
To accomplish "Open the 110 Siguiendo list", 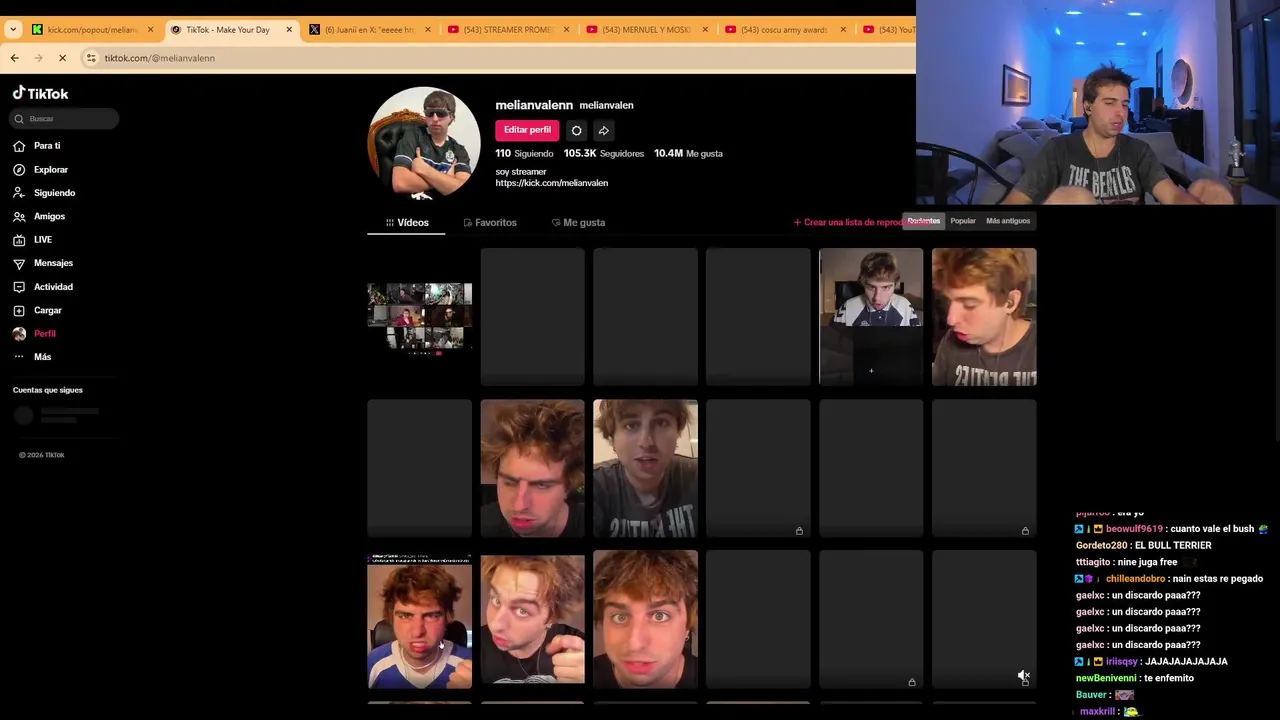I will coord(524,153).
